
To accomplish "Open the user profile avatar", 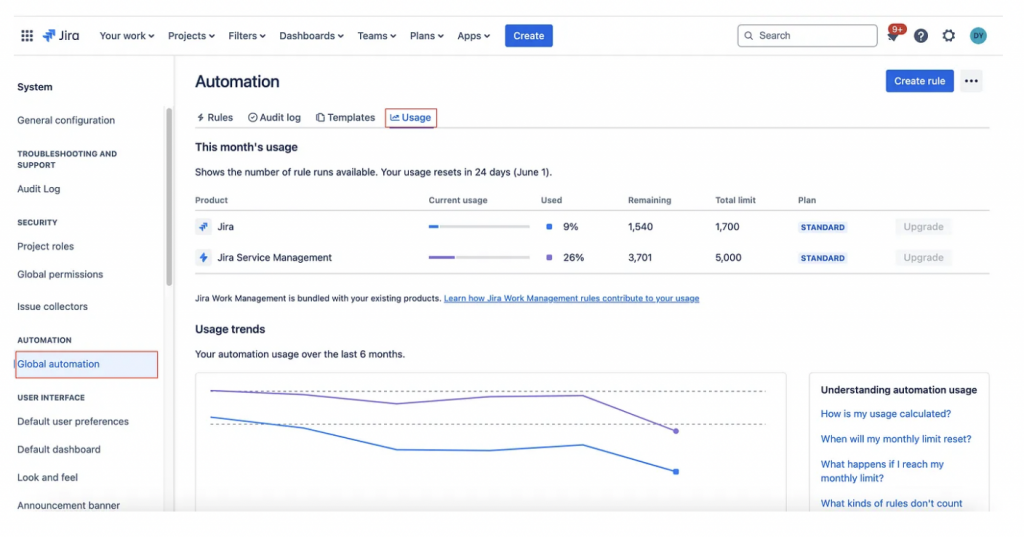I will (x=978, y=36).
